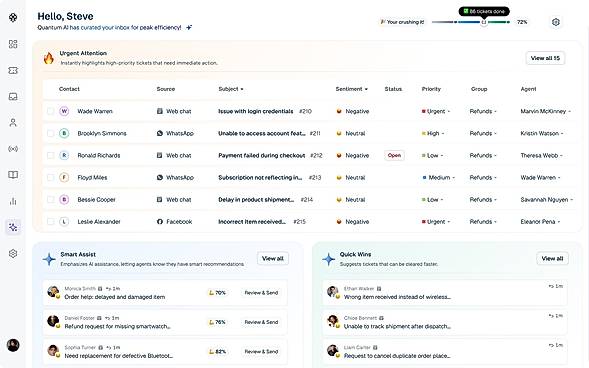
Task: Click the Quick Wins star icon
Action: pos(329,259)
